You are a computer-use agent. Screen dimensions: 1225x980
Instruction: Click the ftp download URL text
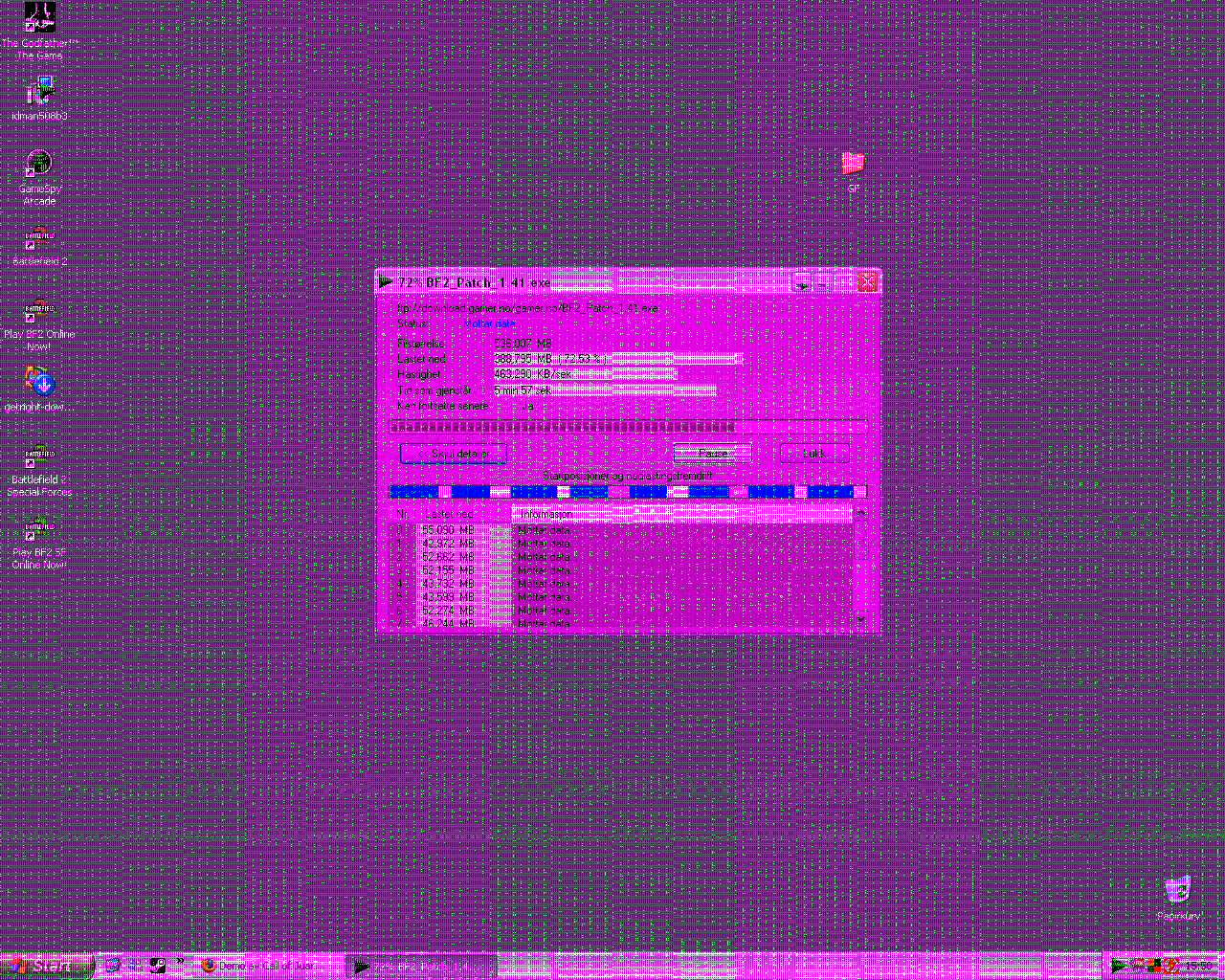[x=527, y=308]
